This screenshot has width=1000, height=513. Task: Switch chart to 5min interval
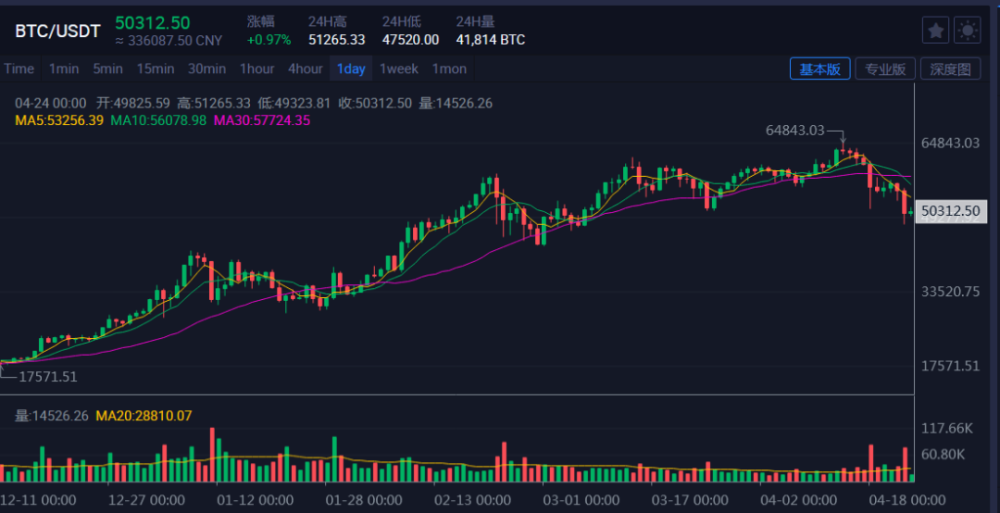(x=108, y=69)
